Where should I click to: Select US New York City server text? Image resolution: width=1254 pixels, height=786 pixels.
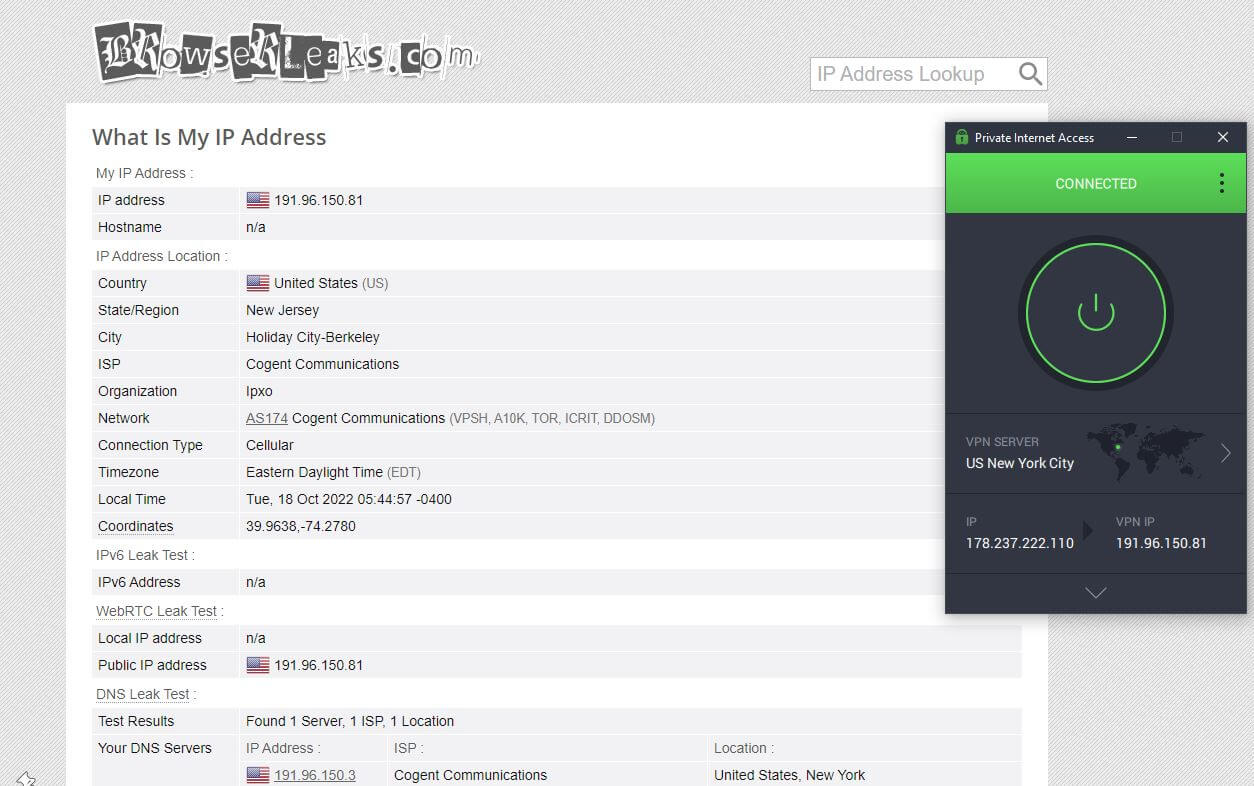[x=1019, y=463]
